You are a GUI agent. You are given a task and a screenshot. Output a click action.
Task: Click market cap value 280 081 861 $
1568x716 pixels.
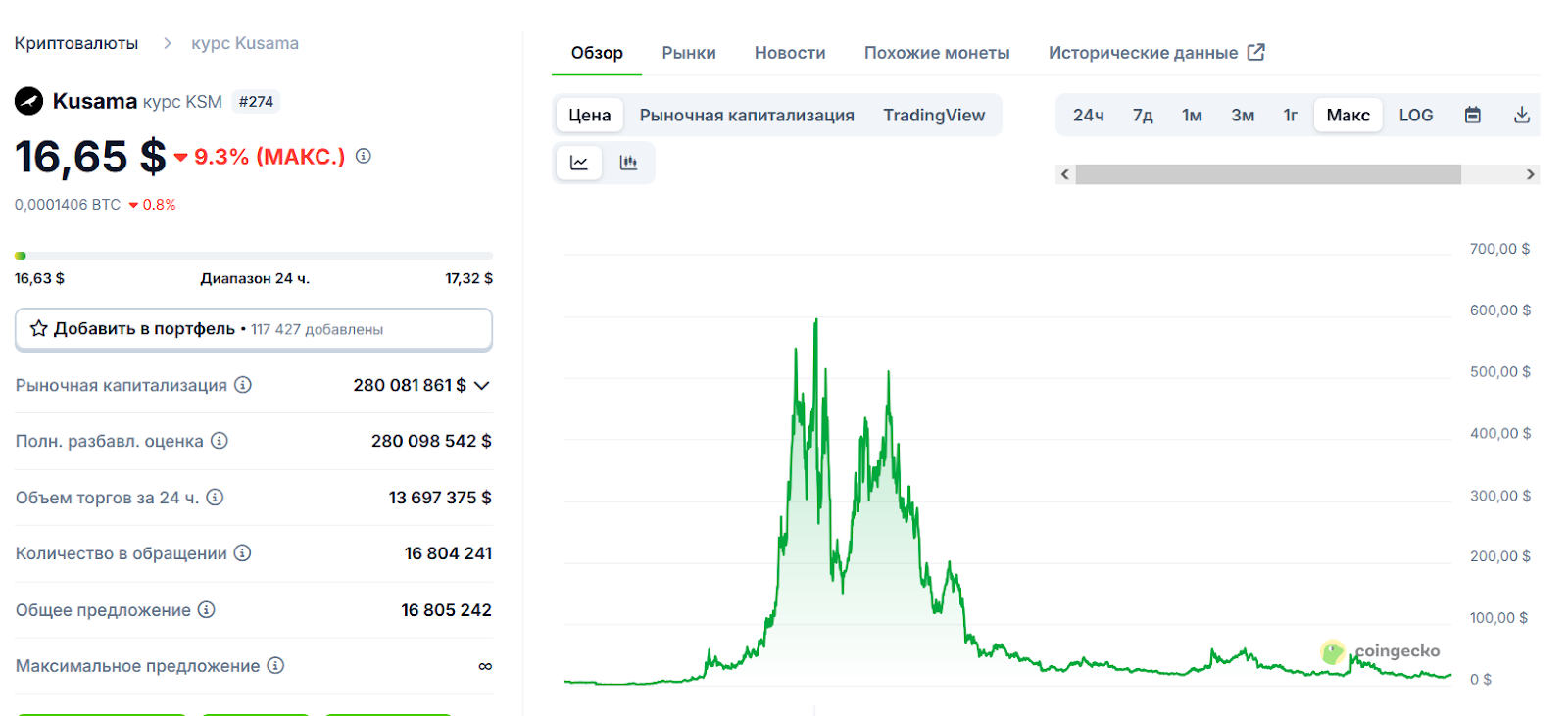pyautogui.click(x=410, y=385)
